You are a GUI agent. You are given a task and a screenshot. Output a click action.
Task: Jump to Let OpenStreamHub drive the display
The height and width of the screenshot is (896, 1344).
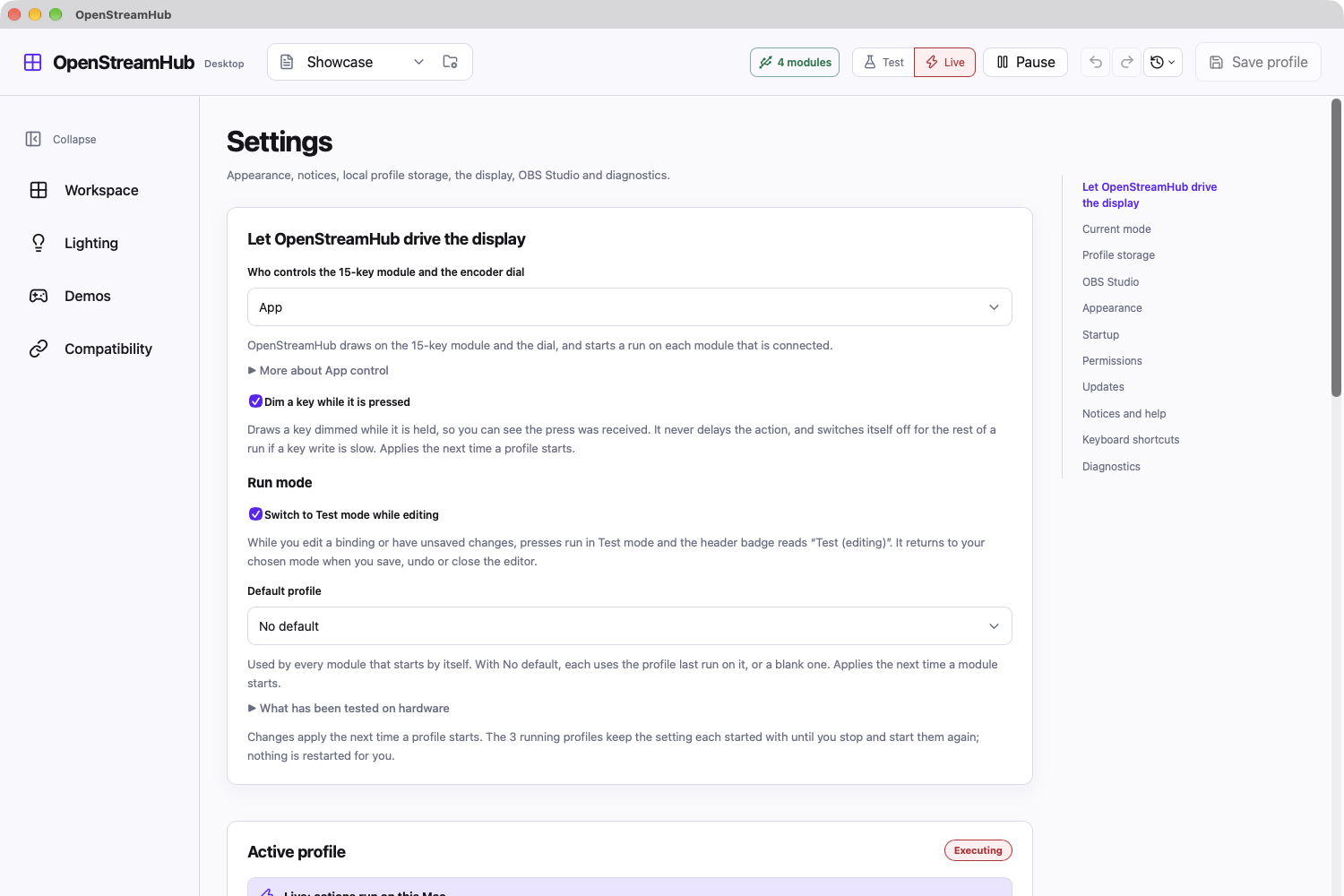point(1150,195)
